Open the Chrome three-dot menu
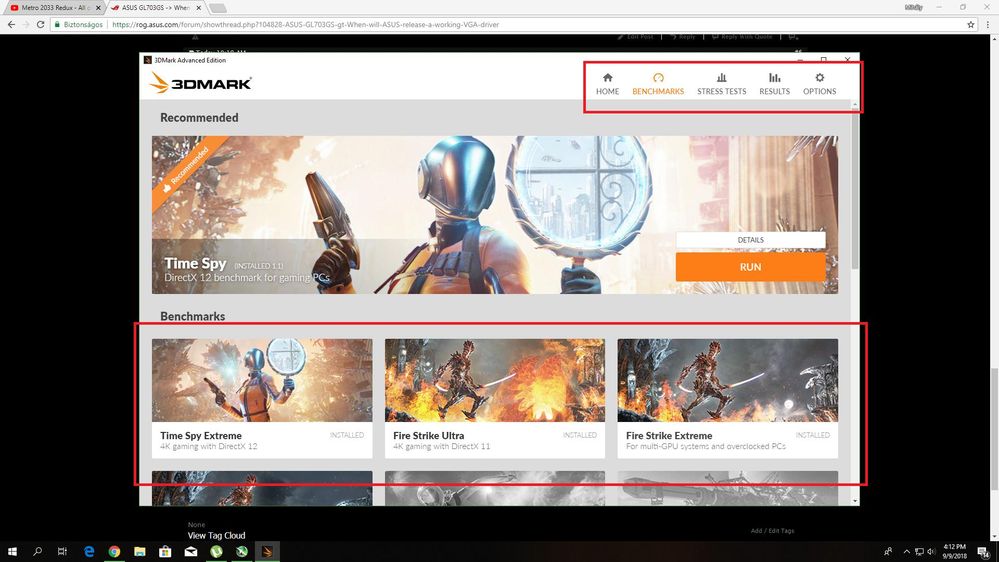This screenshot has height=562, width=999. [988, 24]
